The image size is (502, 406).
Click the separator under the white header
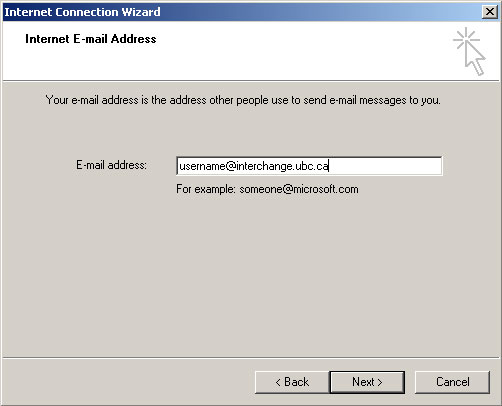pyautogui.click(x=251, y=81)
